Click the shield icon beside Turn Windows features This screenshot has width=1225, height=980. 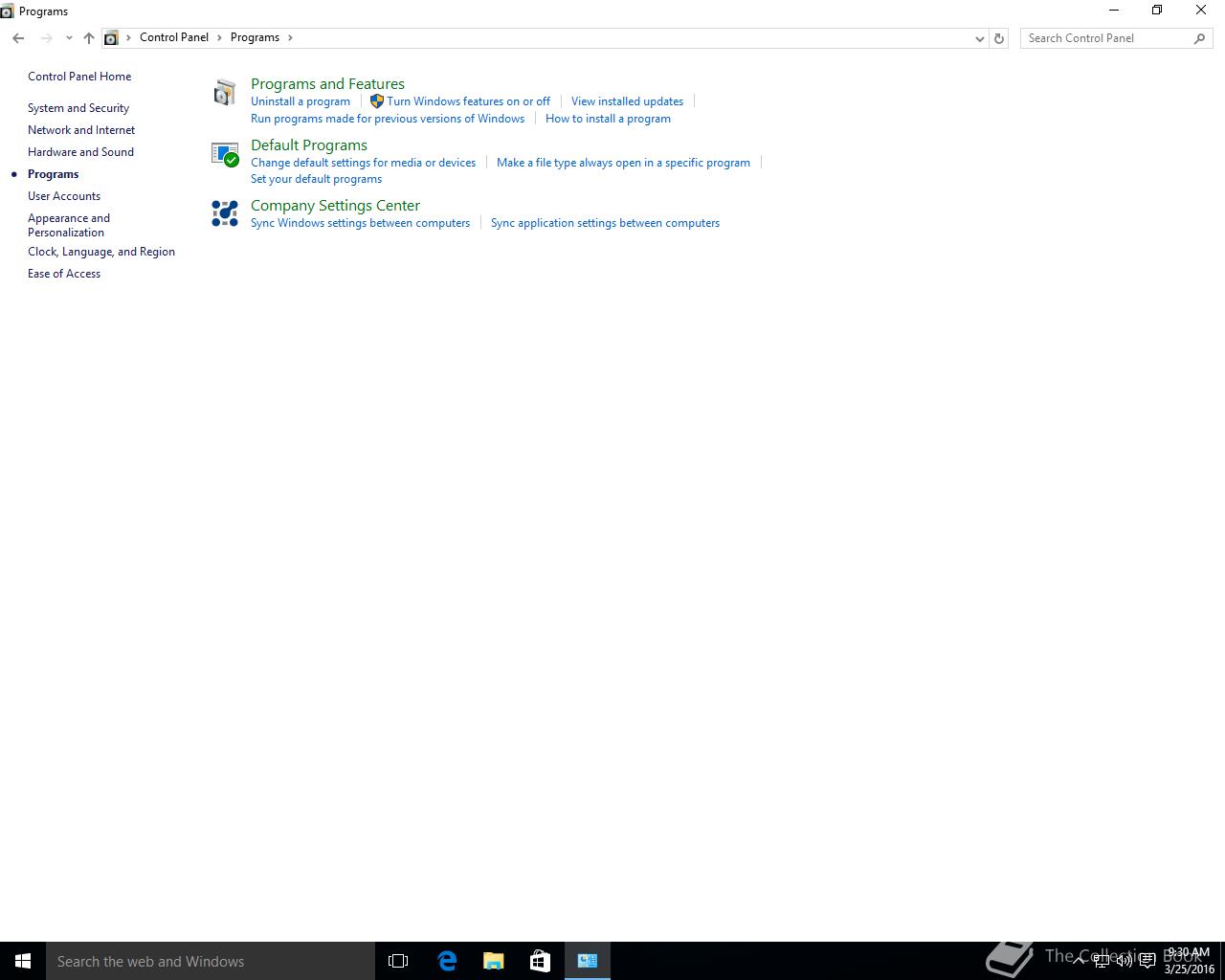[x=377, y=101]
